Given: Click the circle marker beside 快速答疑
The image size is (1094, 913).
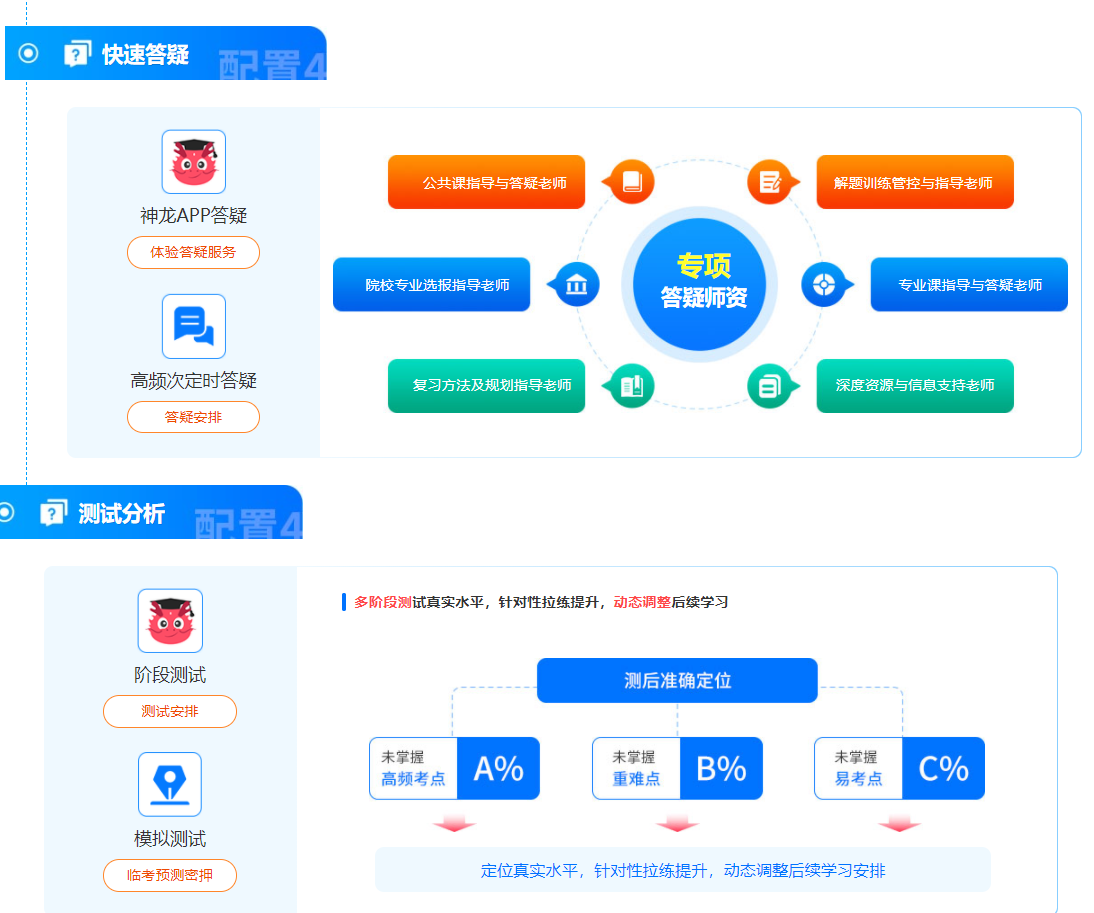Looking at the screenshot, I should click(28, 53).
